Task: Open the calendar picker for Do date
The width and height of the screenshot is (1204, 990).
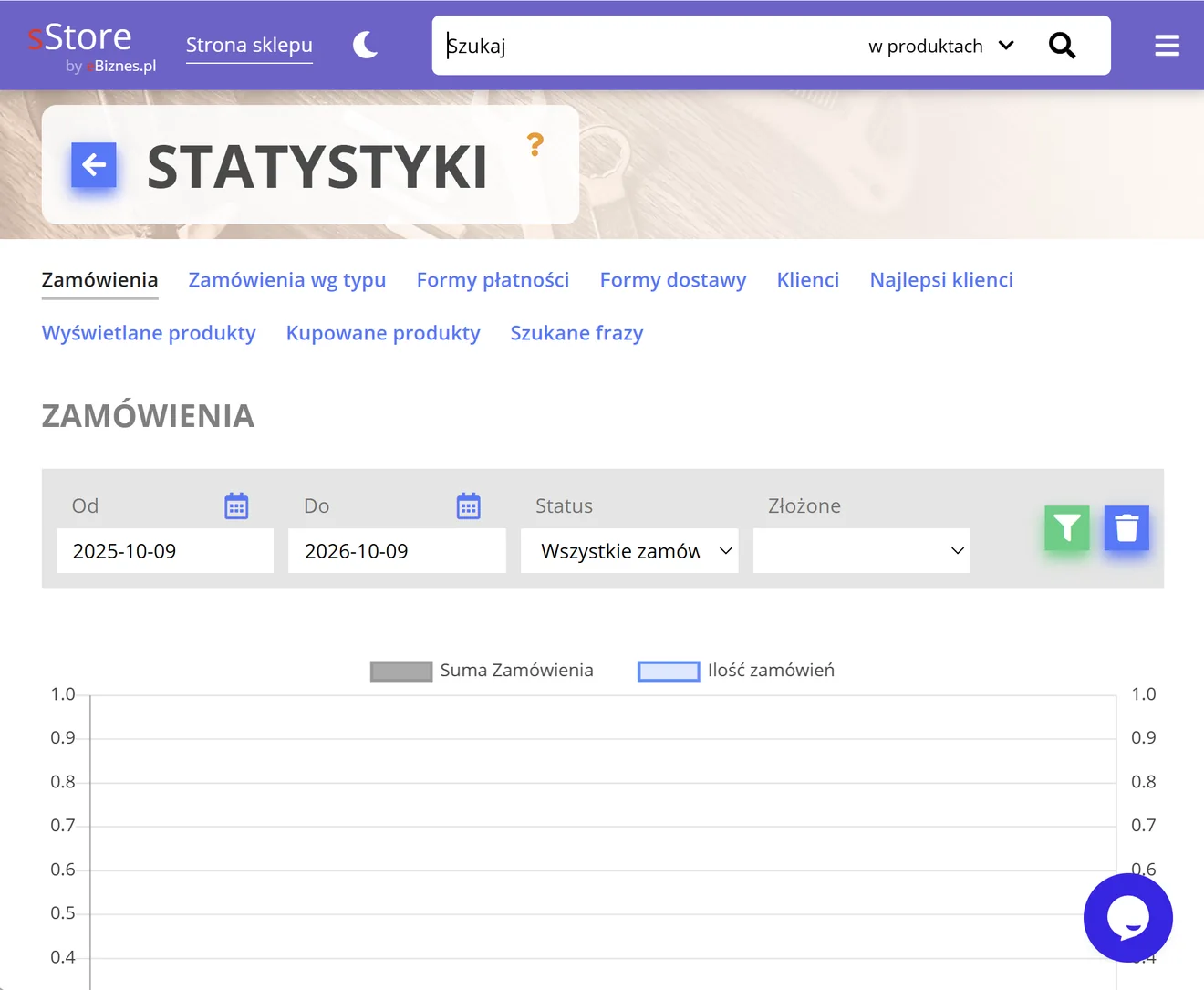Action: click(x=469, y=505)
